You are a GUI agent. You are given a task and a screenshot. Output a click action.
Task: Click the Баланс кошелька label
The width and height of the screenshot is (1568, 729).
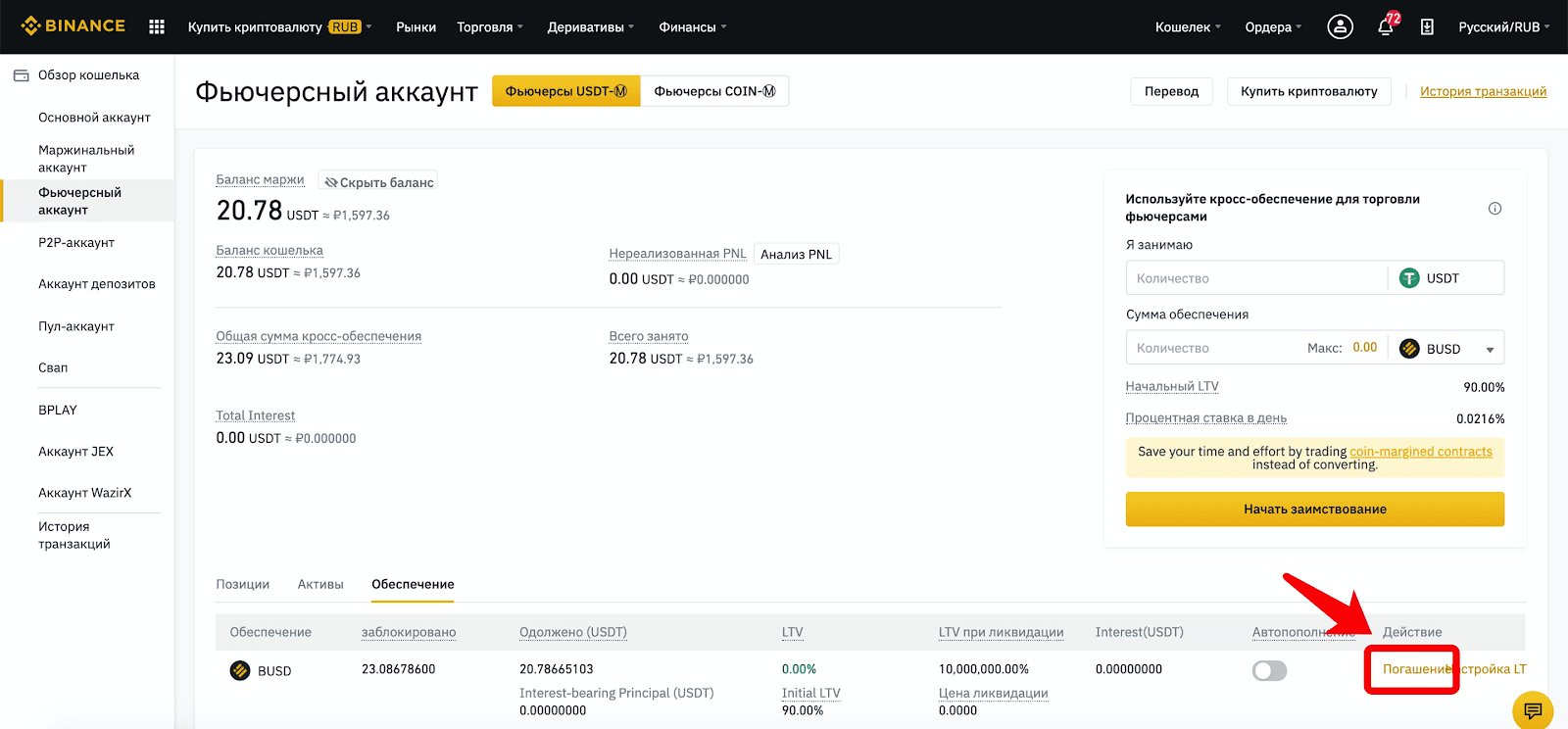point(269,250)
